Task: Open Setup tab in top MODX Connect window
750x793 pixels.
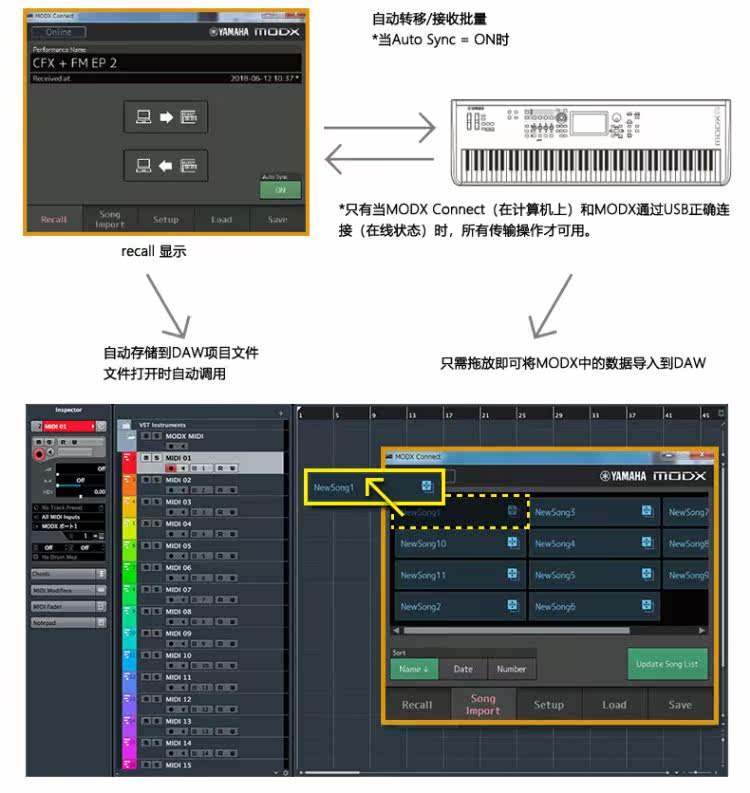Action: coord(166,219)
